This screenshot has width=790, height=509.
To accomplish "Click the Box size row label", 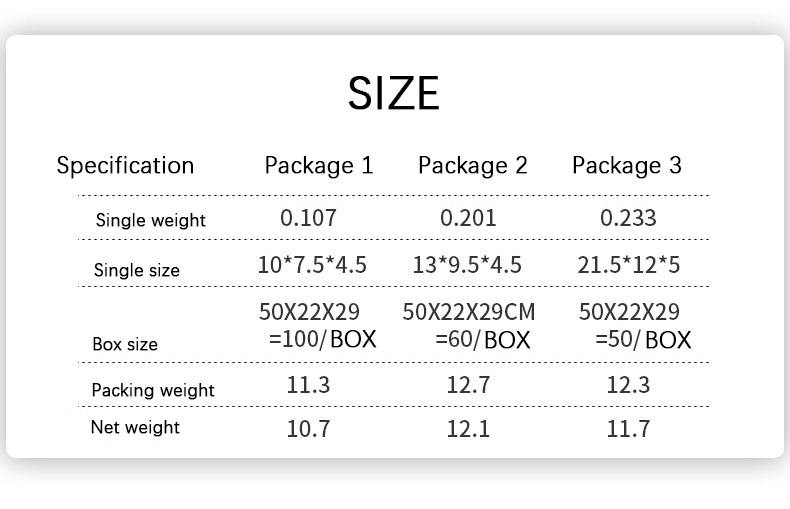I will (x=125, y=344).
